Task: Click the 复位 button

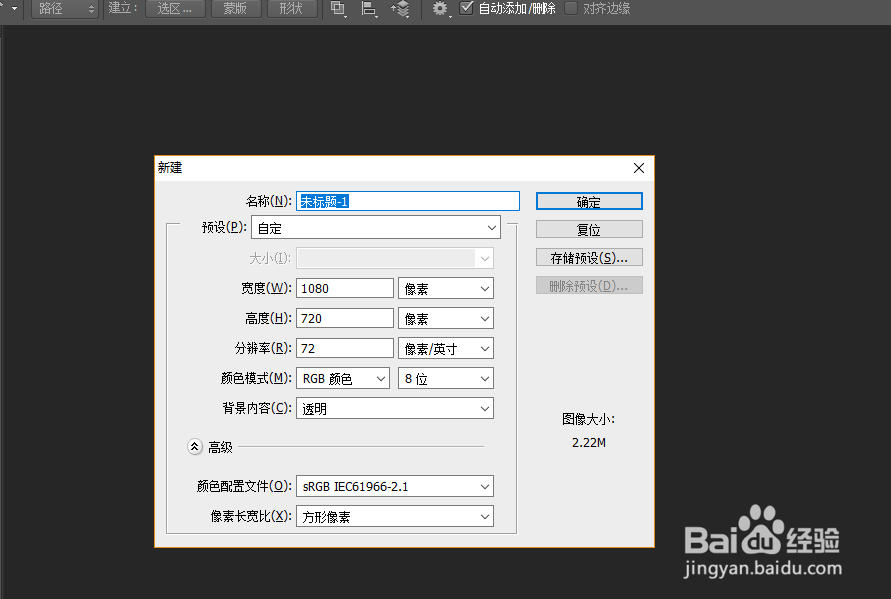Action: pyautogui.click(x=589, y=230)
